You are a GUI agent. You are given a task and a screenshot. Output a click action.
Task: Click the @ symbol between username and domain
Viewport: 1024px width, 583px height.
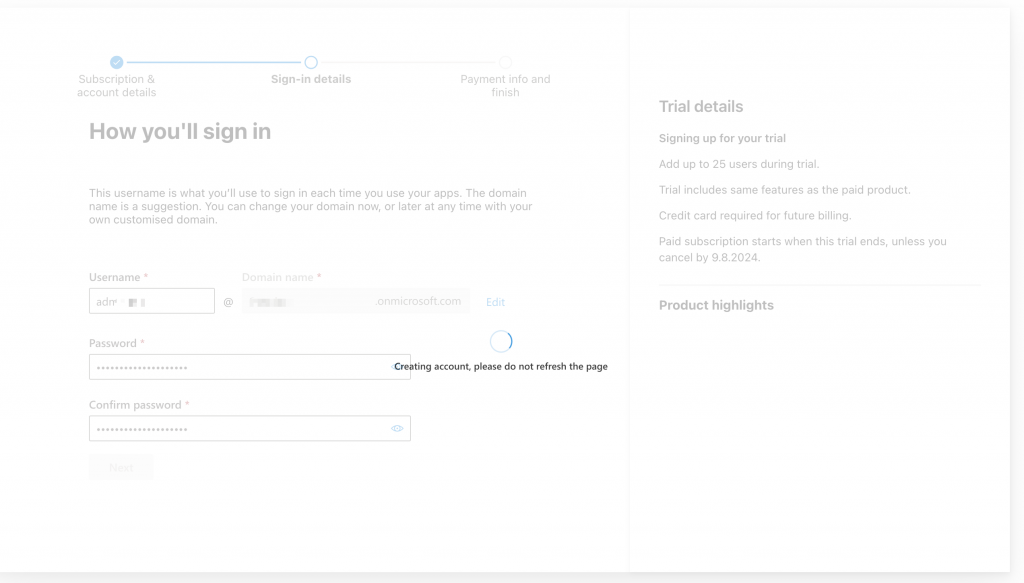point(228,302)
